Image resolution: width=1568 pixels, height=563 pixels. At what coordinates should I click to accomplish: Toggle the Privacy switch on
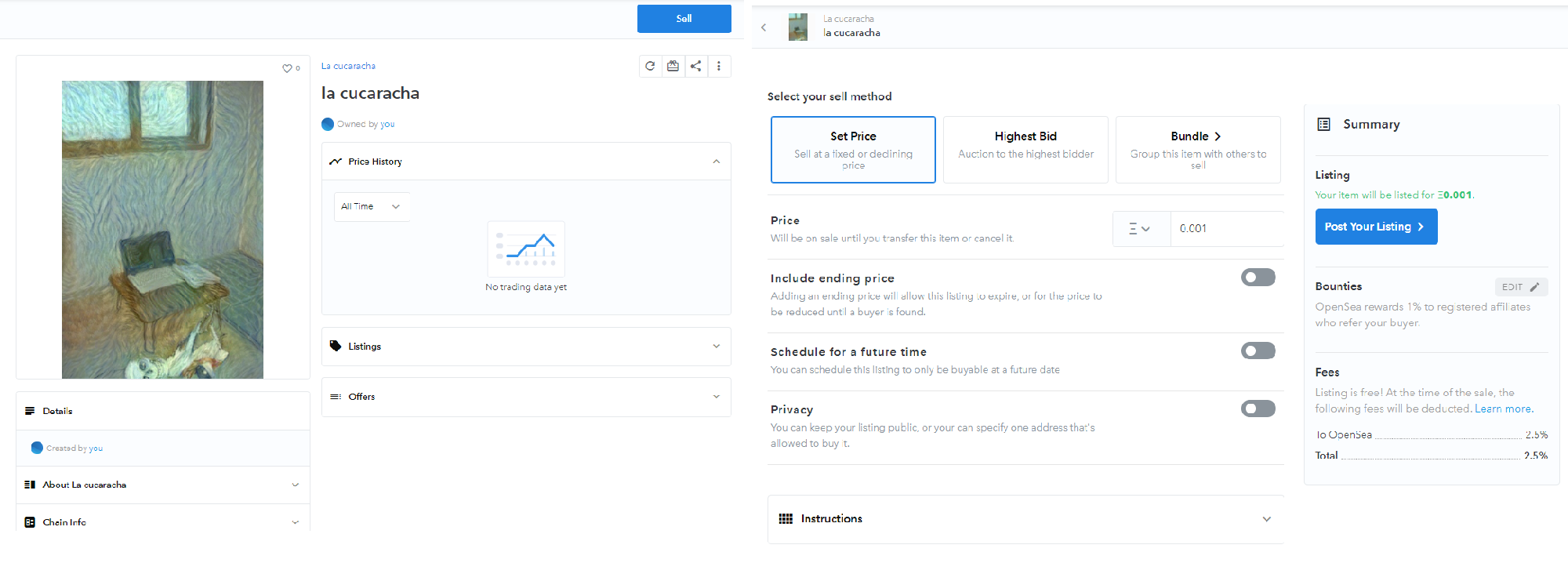1258,409
